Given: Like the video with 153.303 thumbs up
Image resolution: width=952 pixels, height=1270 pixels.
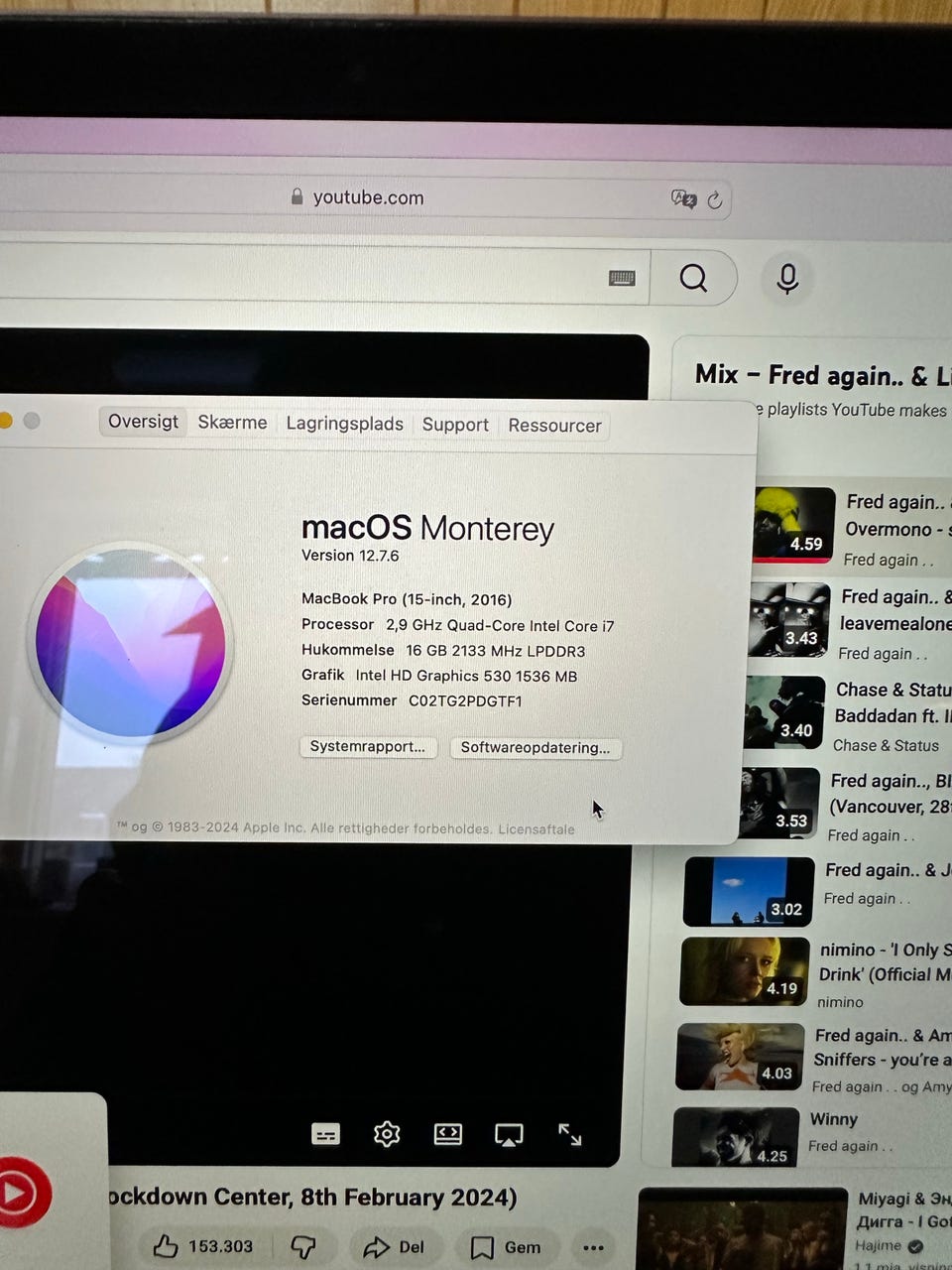Looking at the screenshot, I should [203, 1246].
